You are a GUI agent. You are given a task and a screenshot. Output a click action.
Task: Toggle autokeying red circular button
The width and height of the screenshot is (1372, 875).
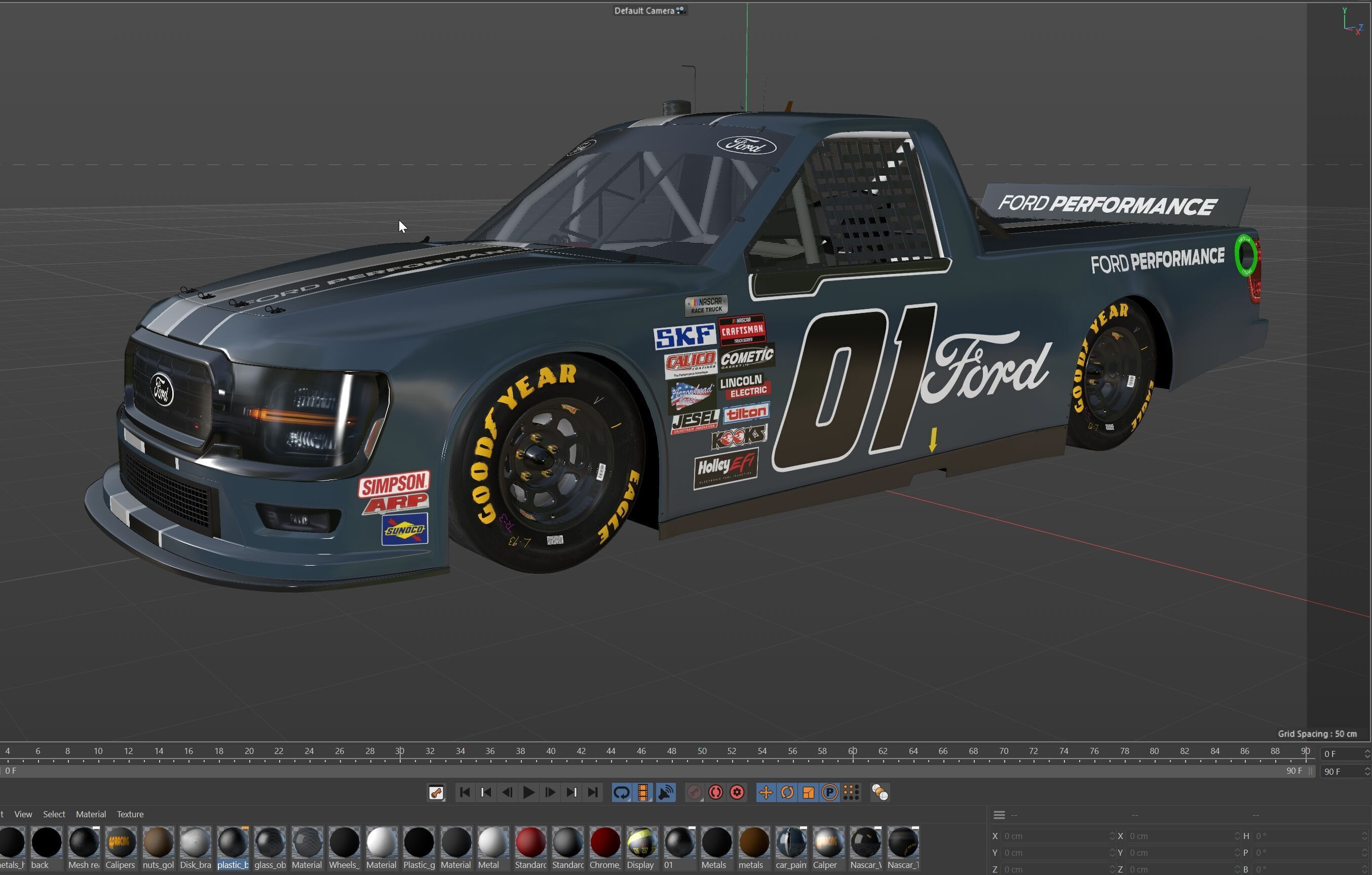pos(715,792)
